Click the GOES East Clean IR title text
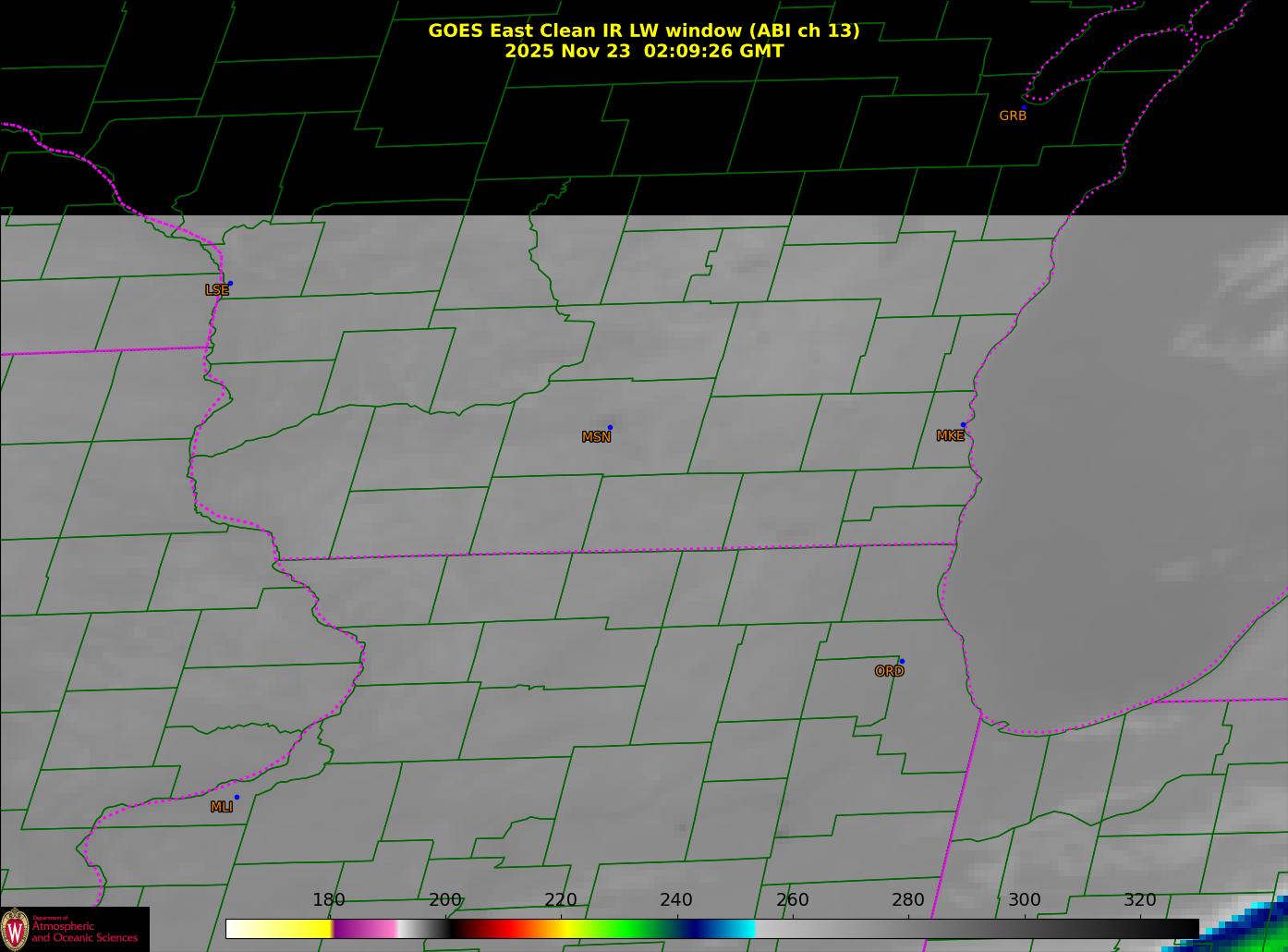This screenshot has width=1288, height=952. pyautogui.click(x=643, y=31)
